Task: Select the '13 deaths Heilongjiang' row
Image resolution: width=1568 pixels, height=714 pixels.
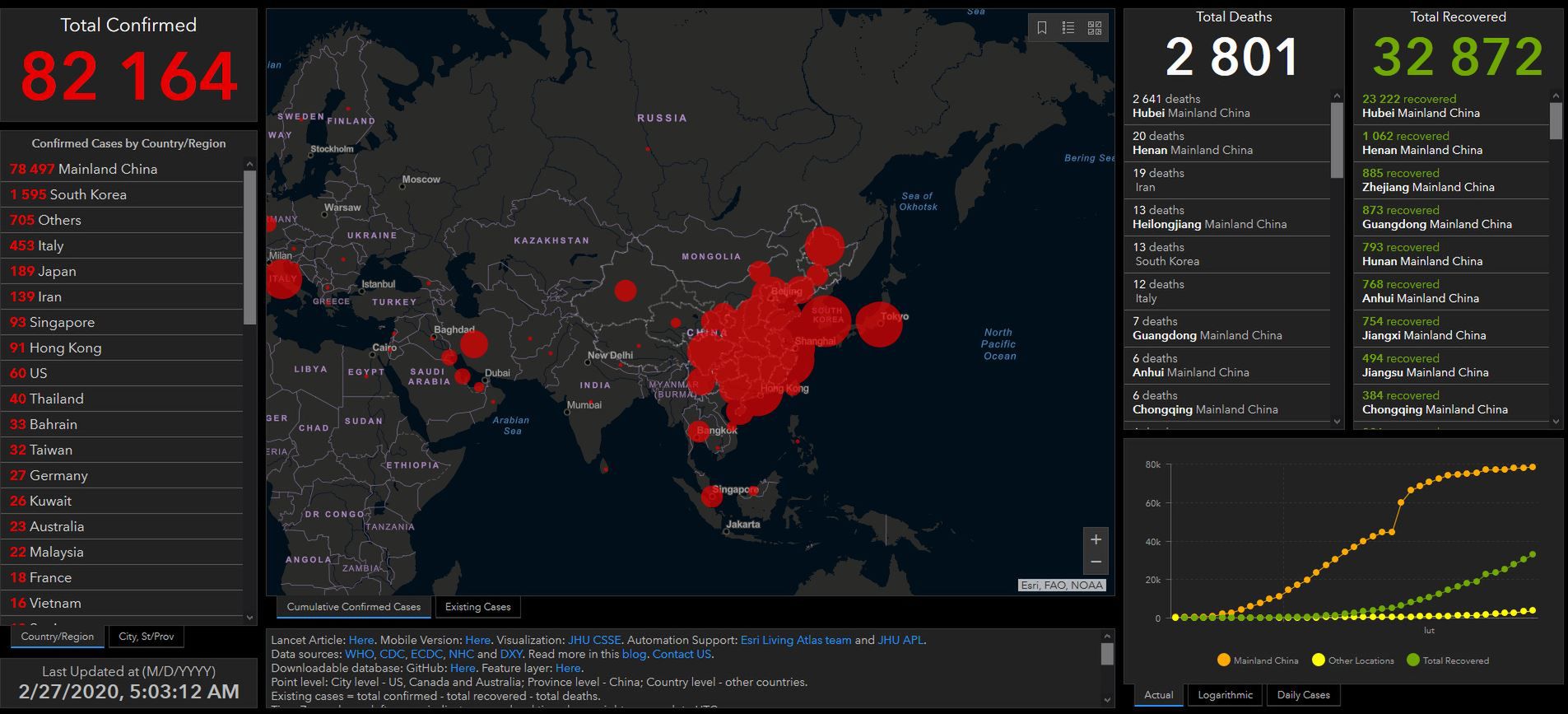Action: pos(1227,217)
